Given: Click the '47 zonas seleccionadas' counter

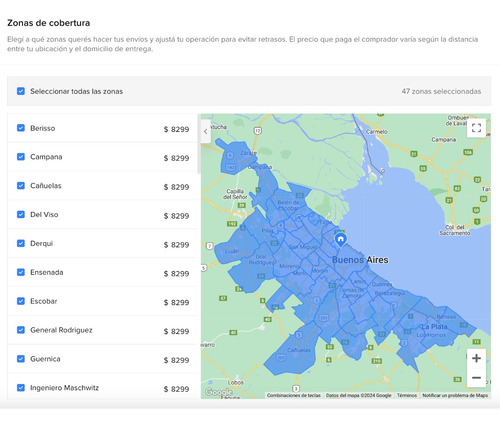Looking at the screenshot, I should pos(441,91).
